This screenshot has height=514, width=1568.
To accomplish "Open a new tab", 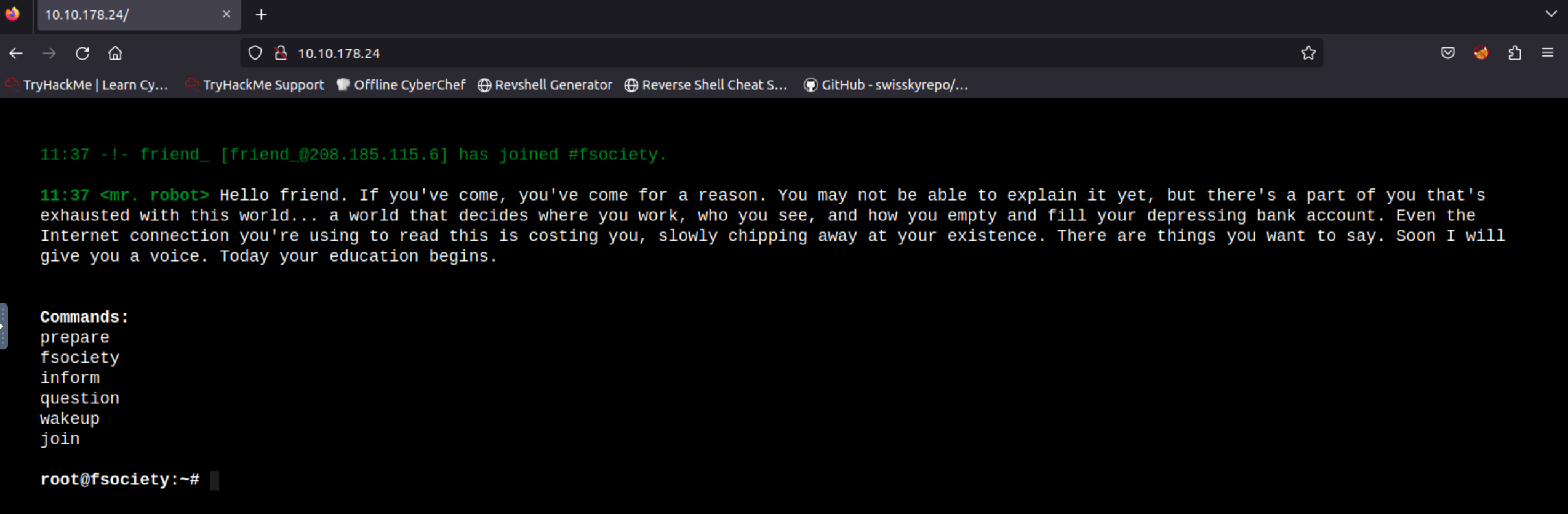I will (x=262, y=15).
